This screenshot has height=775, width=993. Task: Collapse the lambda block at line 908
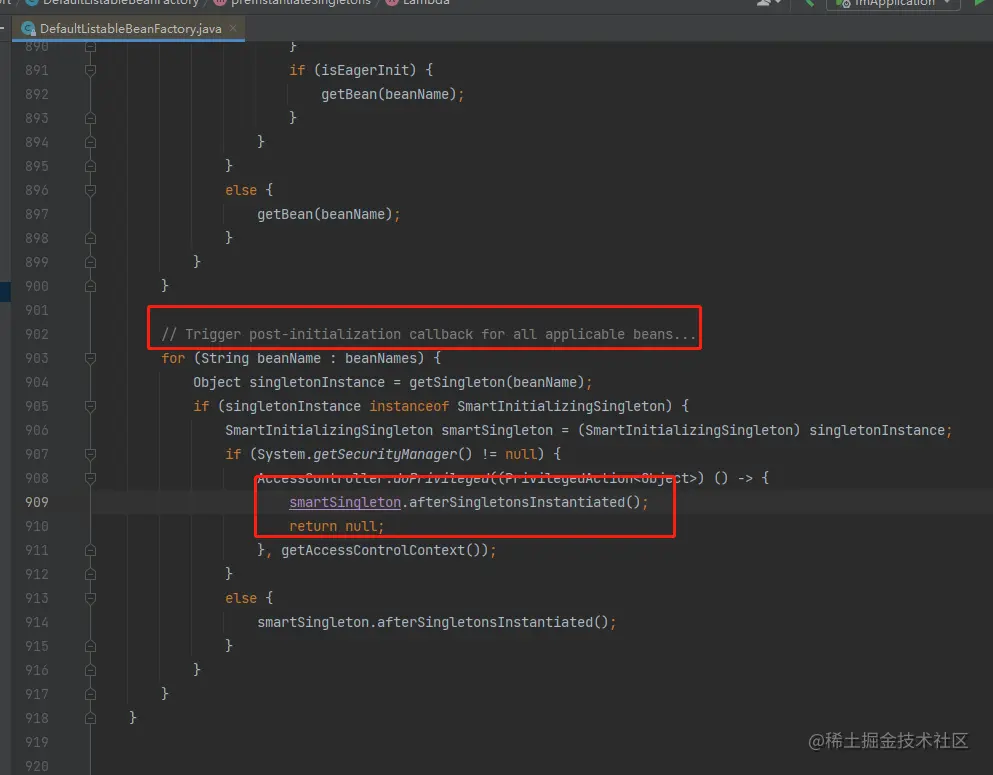tap(91, 478)
